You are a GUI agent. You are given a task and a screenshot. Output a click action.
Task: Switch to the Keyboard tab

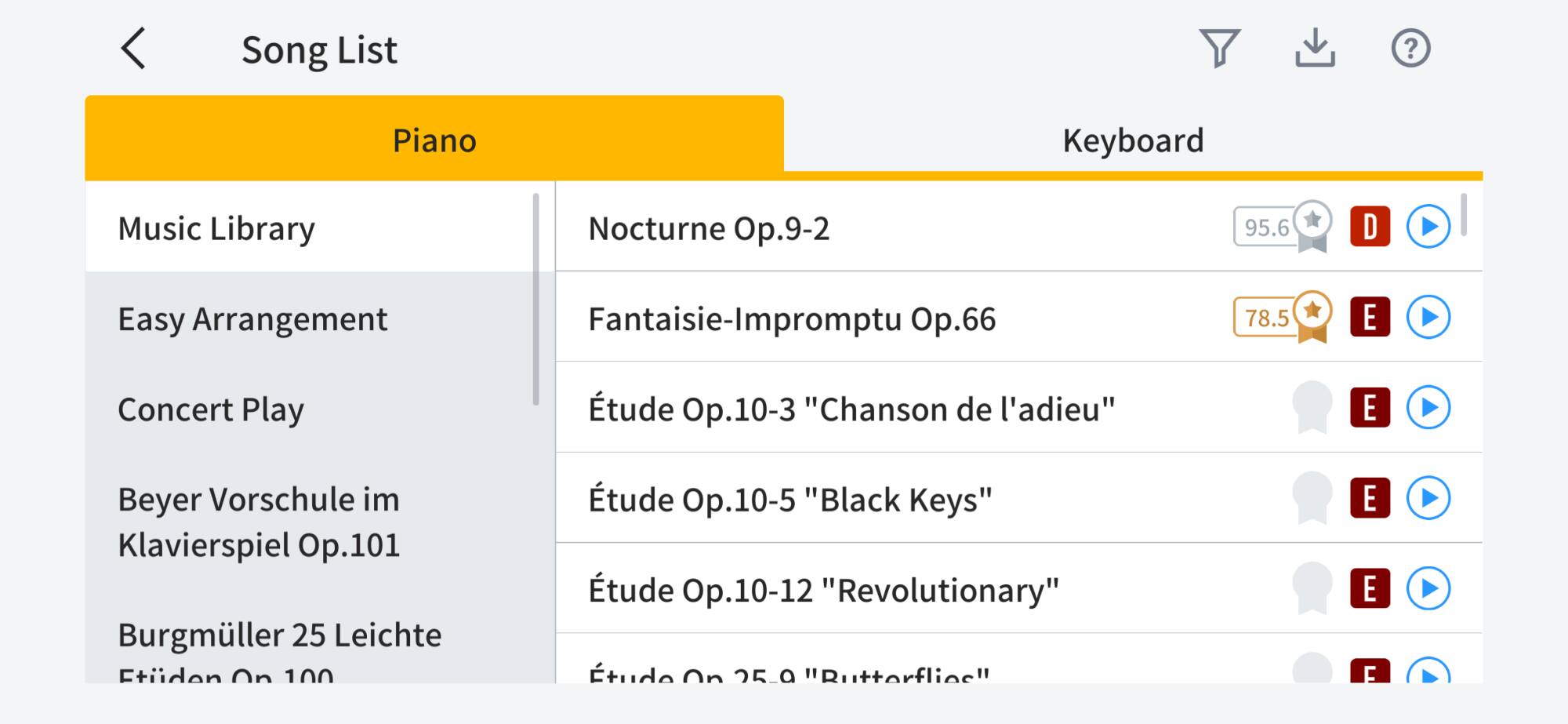tap(1133, 140)
